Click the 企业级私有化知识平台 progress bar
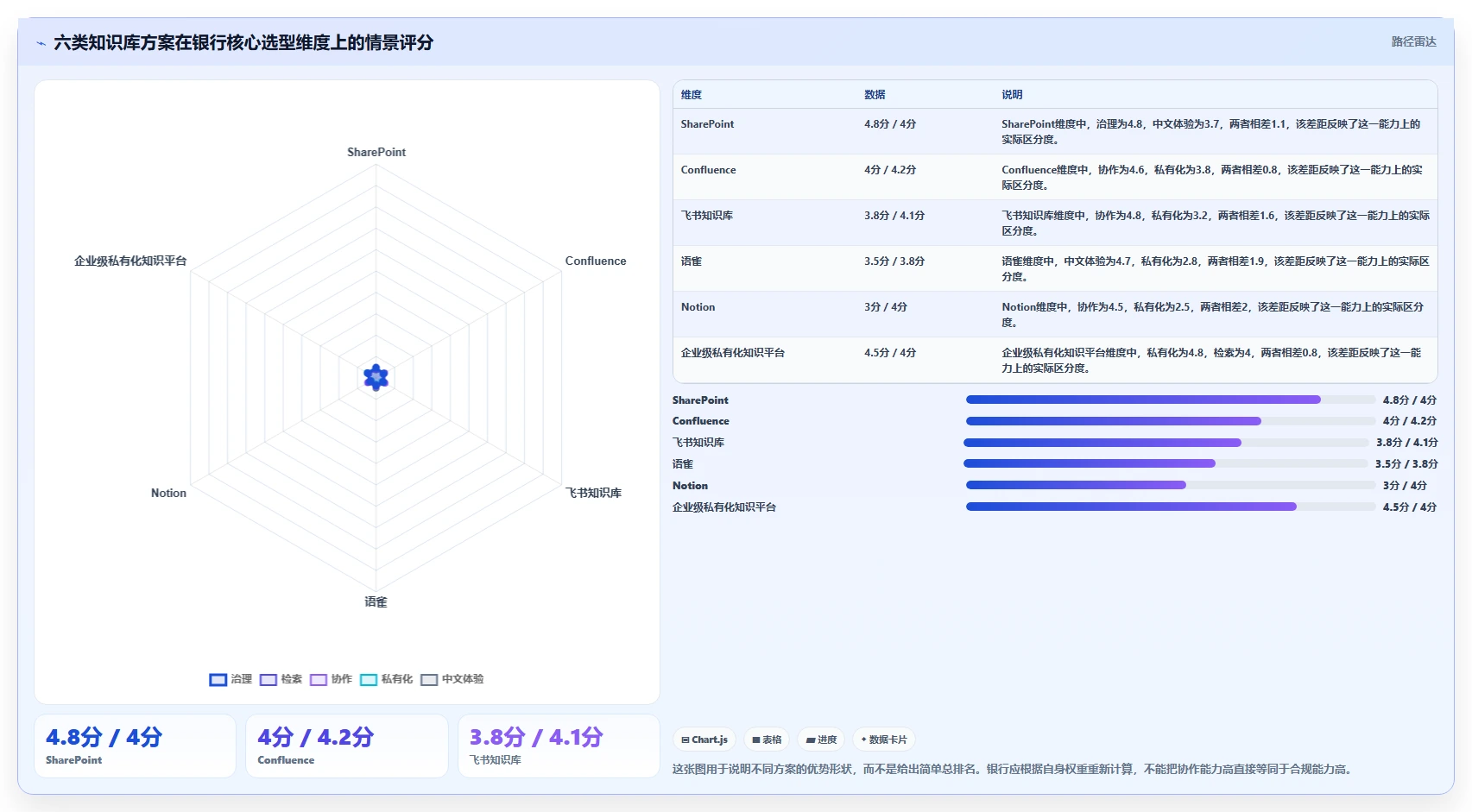Viewport: 1472px width, 812px height. coord(1170,507)
